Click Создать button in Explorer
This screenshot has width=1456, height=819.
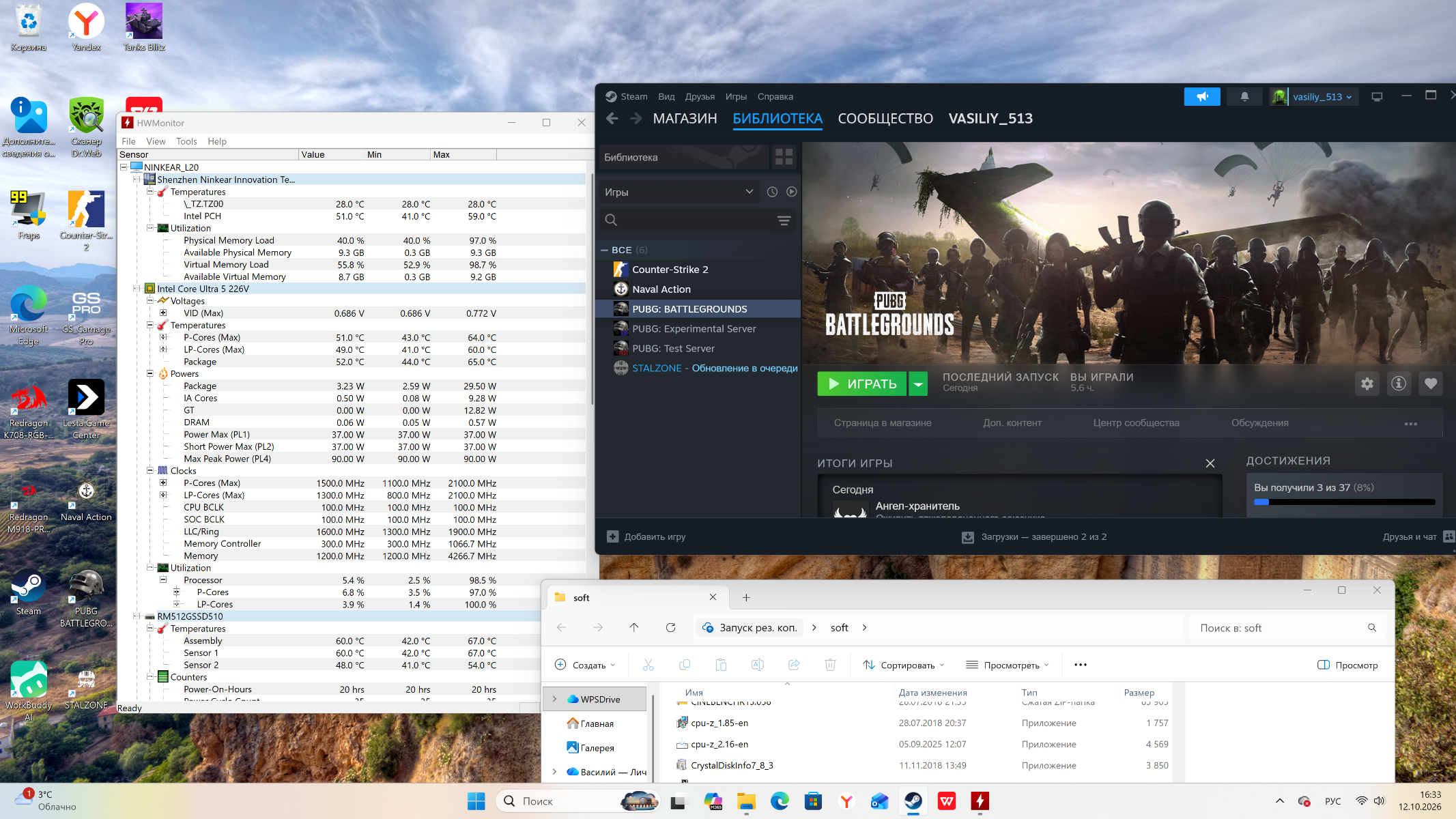point(585,665)
